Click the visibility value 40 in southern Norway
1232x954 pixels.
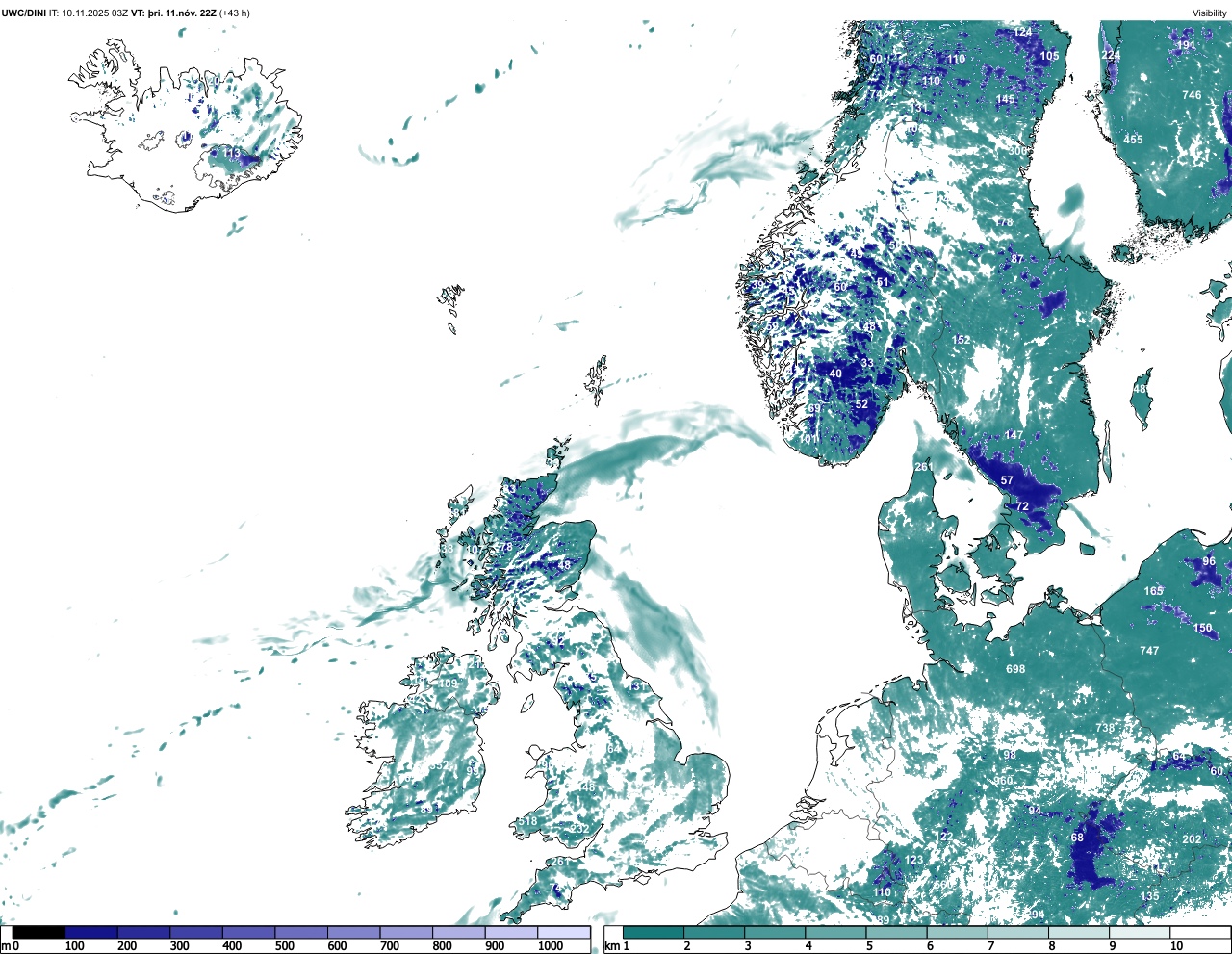click(835, 374)
